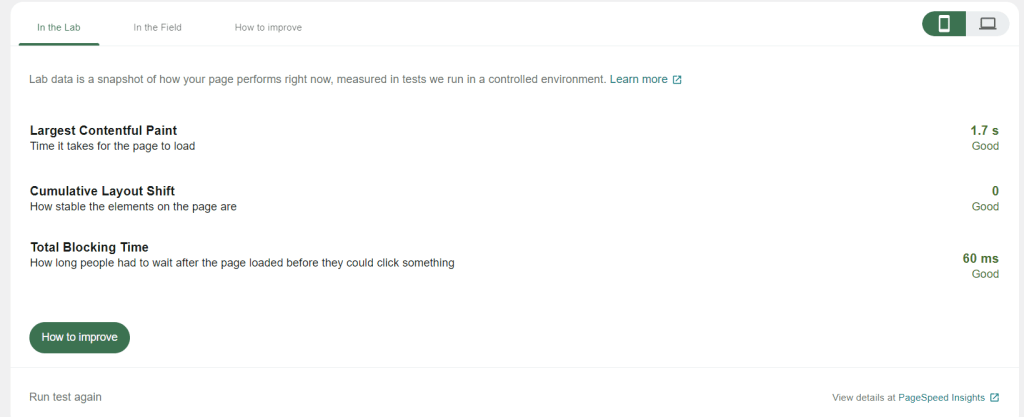This screenshot has width=1024, height=417.
Task: Switch to desktop device view
Action: point(987,24)
